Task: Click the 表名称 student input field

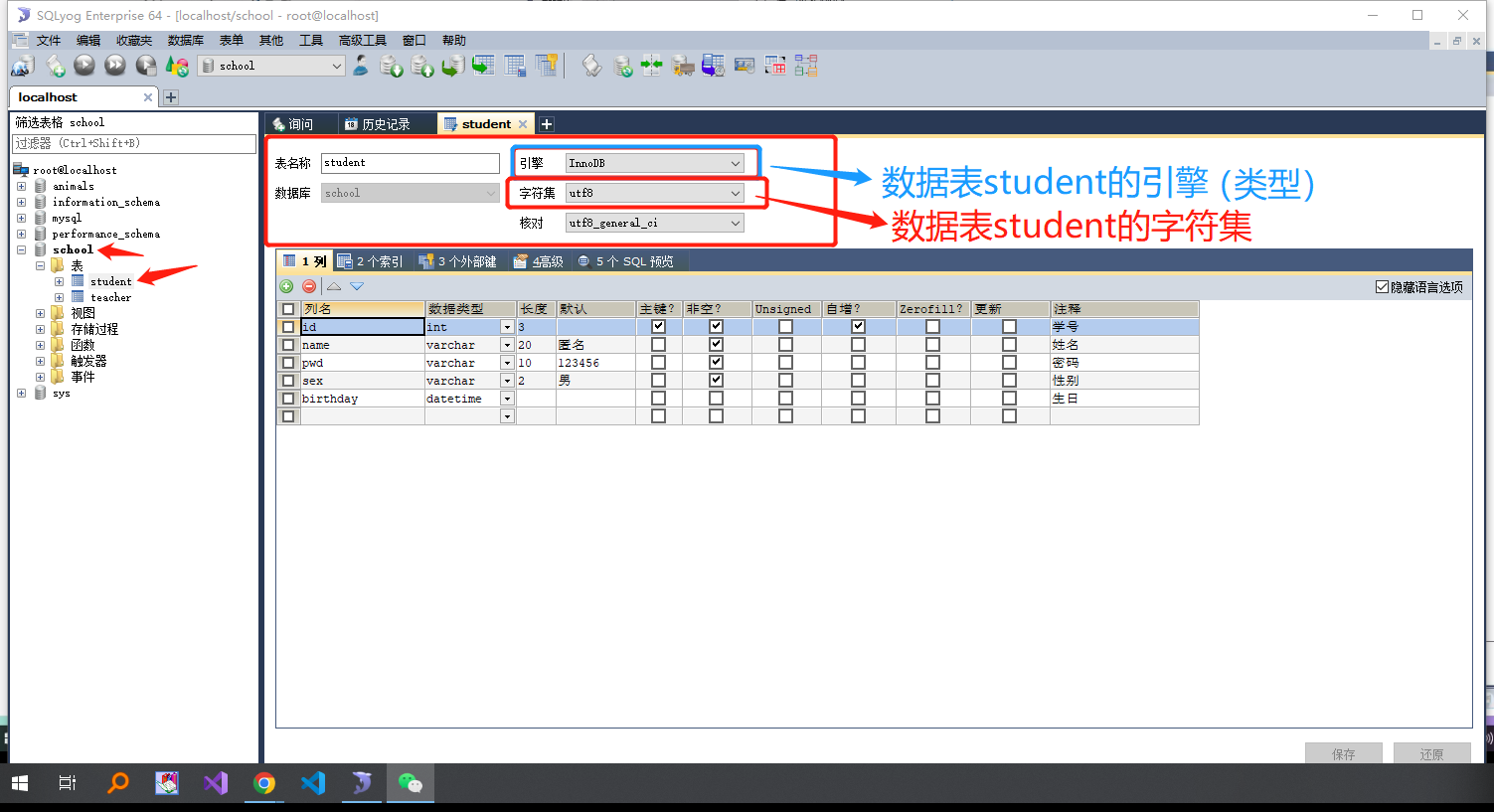Action: pos(411,163)
